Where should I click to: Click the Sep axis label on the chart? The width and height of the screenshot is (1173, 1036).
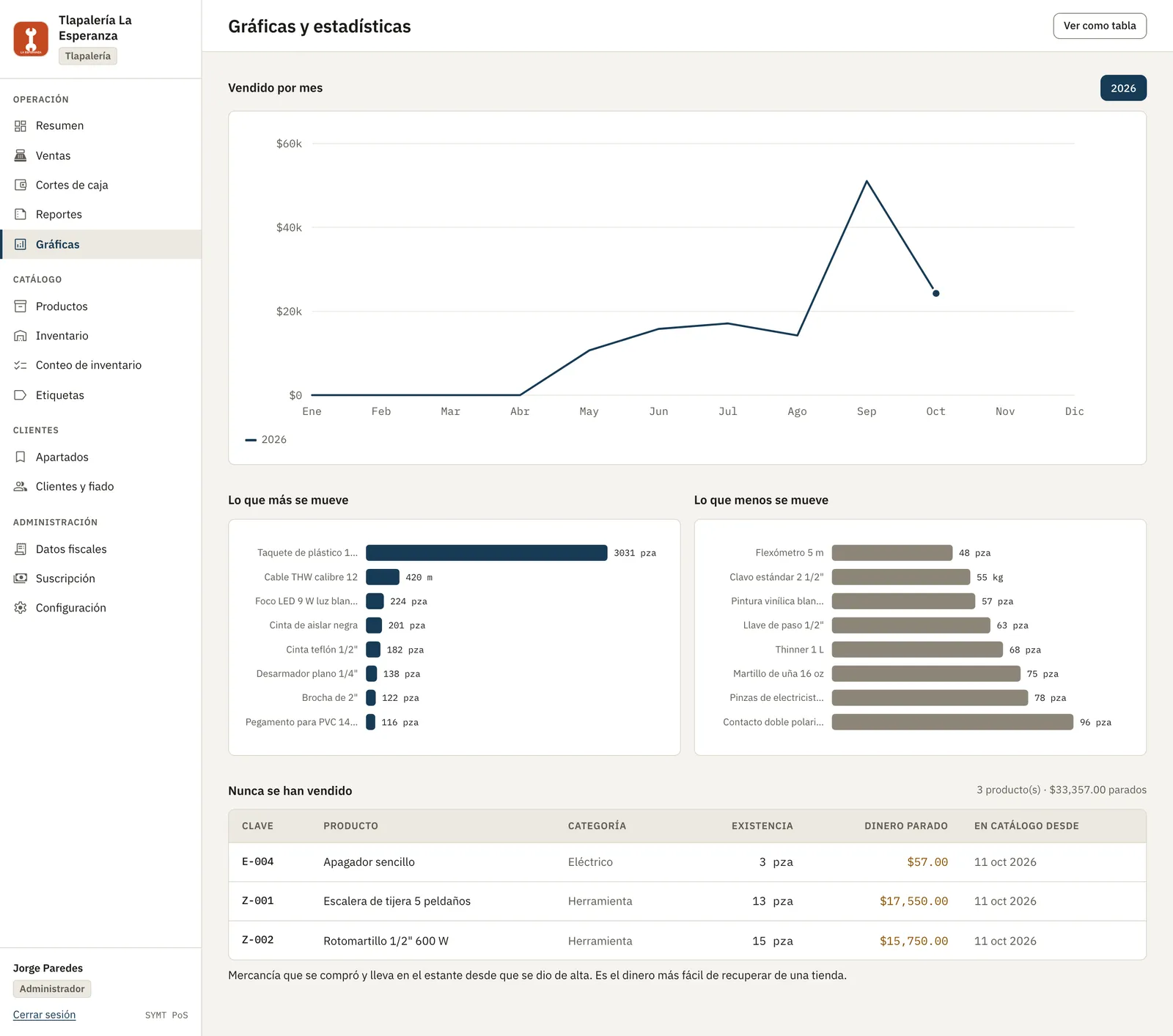pyautogui.click(x=867, y=411)
